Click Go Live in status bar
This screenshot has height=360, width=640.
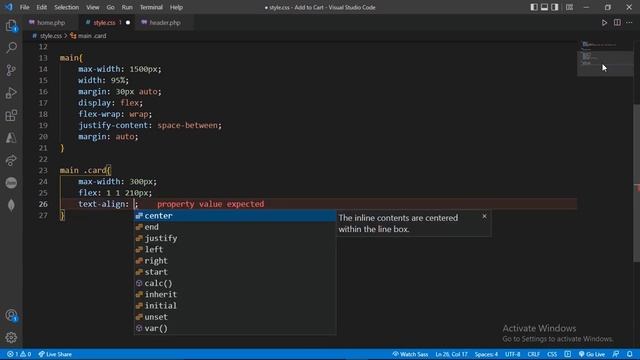point(592,354)
